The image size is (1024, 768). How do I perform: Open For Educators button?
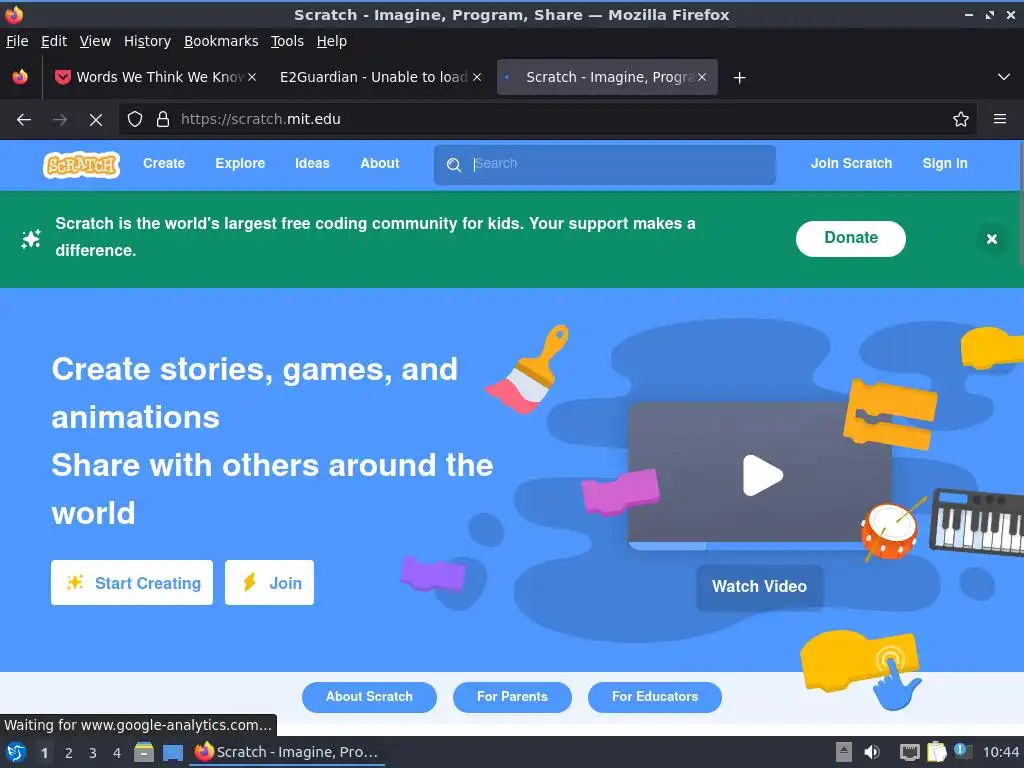(654, 697)
